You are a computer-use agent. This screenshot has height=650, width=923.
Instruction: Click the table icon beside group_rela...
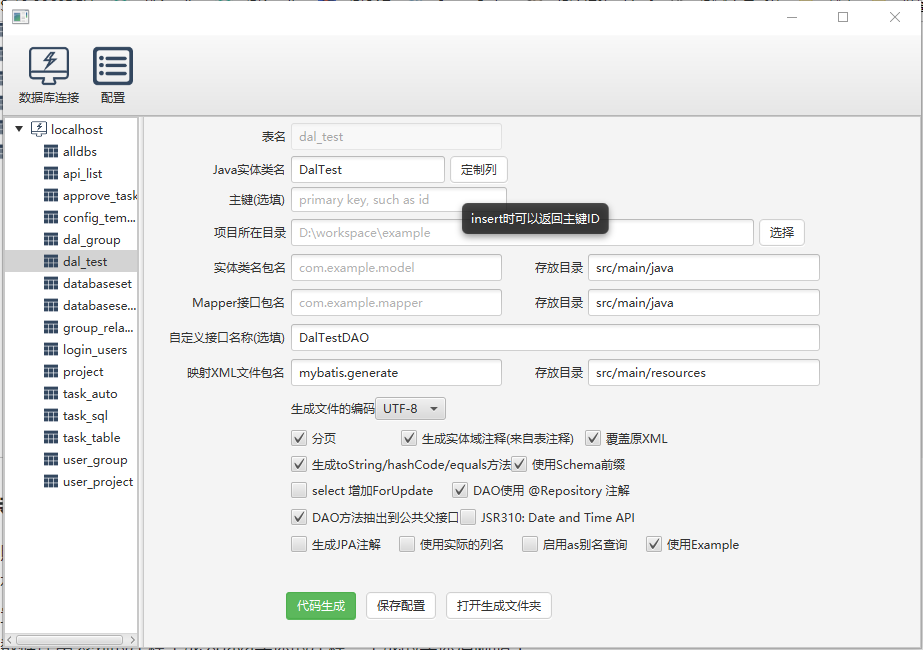(x=51, y=327)
